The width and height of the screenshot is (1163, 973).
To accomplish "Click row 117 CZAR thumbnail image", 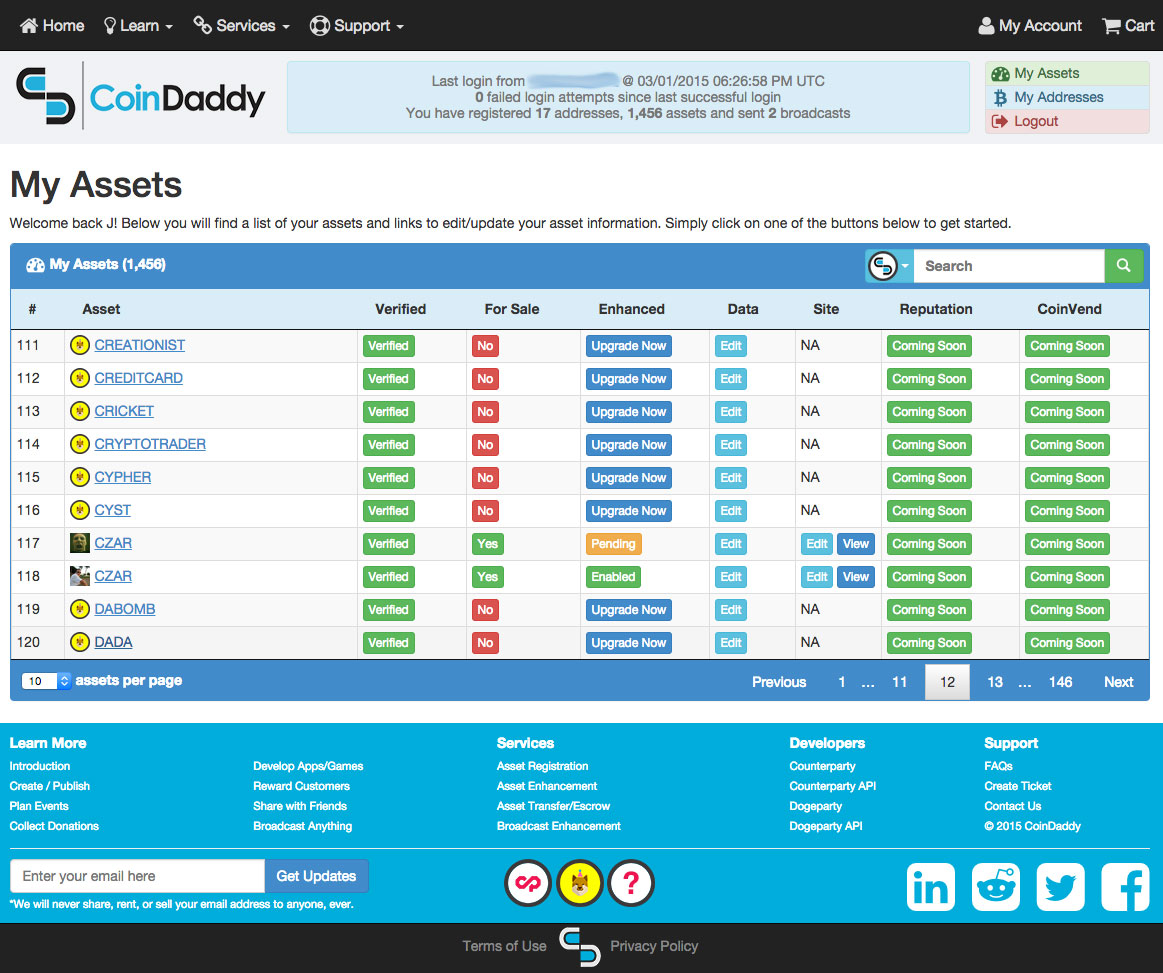I will 79,543.
